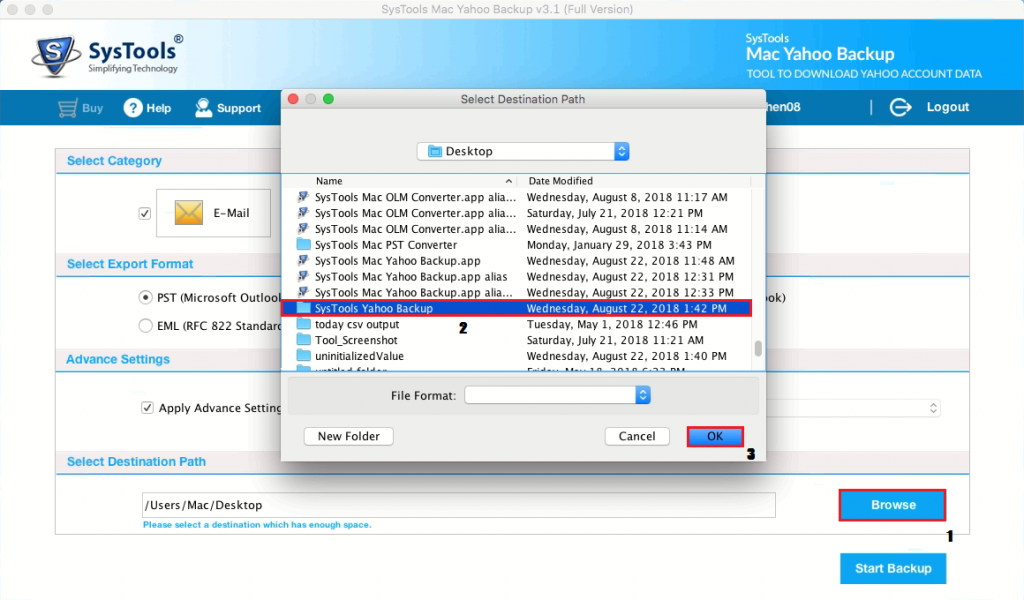Close the Select Destination Path dialog
This screenshot has height=600, width=1024.
coord(293,99)
